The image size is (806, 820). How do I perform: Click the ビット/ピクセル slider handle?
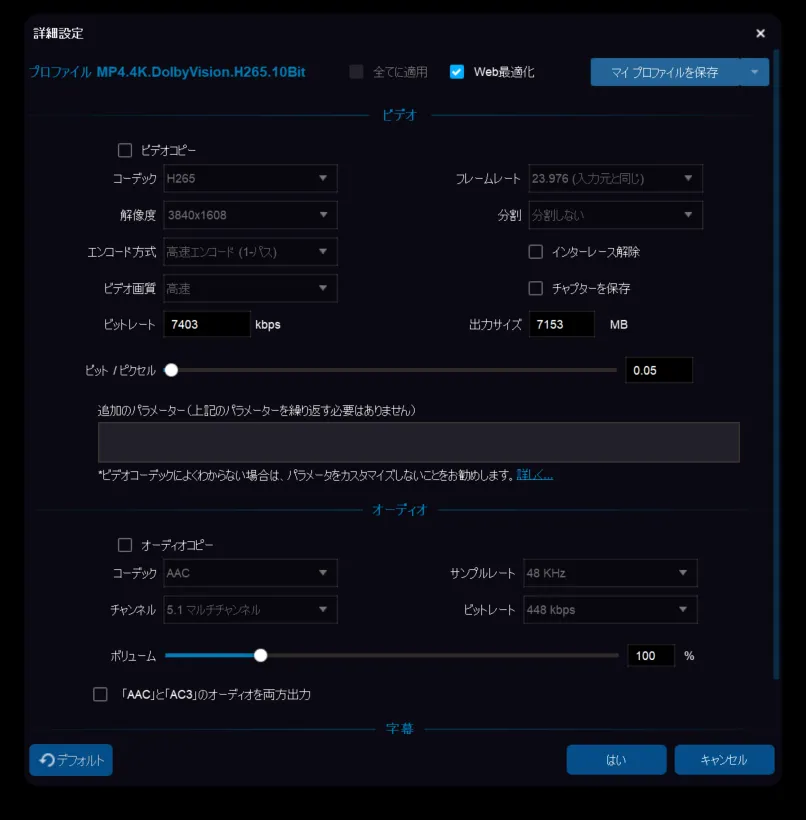coord(171,370)
